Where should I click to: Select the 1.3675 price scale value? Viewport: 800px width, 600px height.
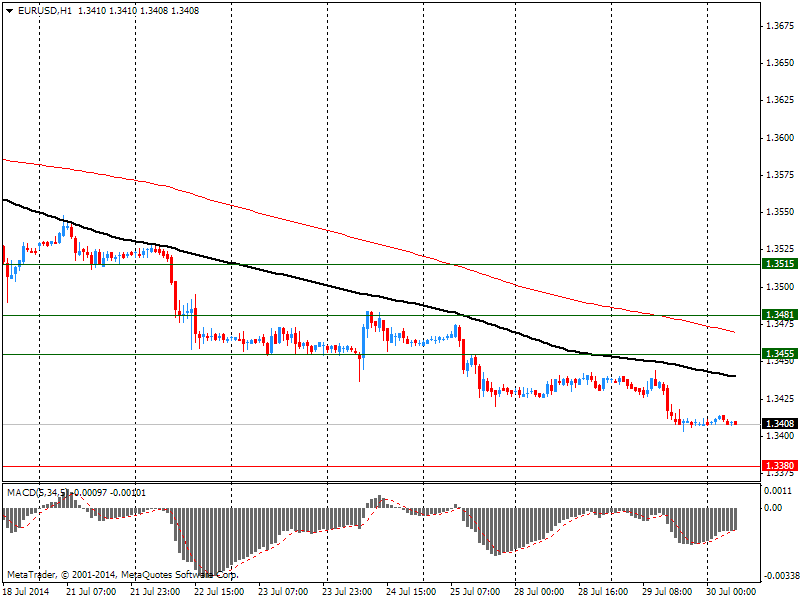point(781,26)
